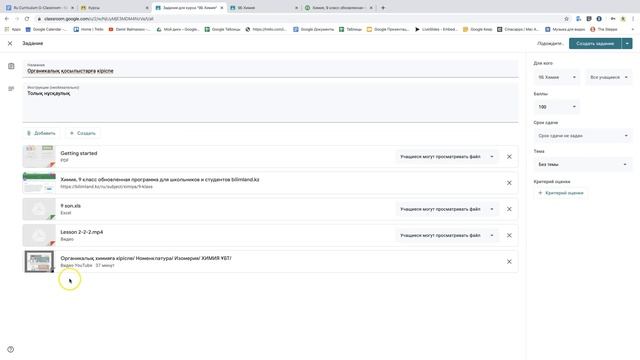Open the topic dropdown Без темы
640x360 pixels.
[582, 164]
